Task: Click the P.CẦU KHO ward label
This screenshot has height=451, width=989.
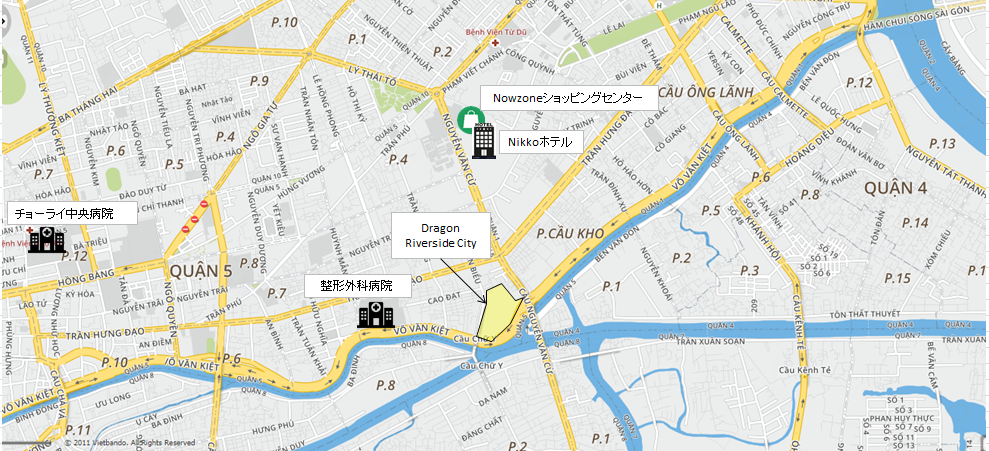Action: [570, 234]
